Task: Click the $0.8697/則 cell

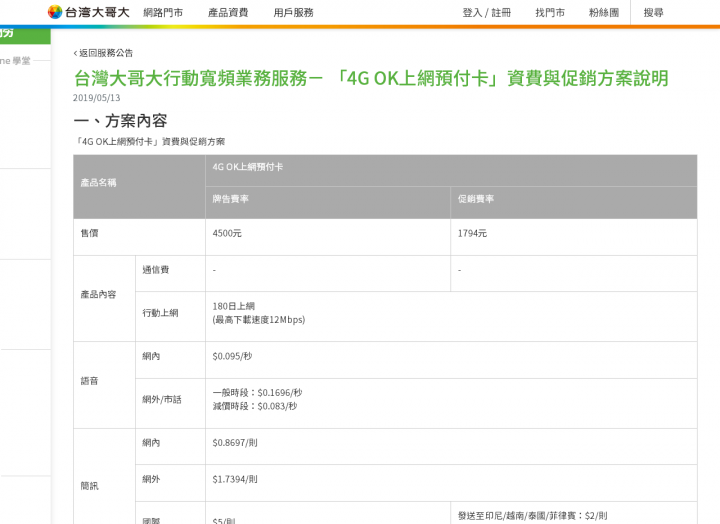Action: point(451,446)
